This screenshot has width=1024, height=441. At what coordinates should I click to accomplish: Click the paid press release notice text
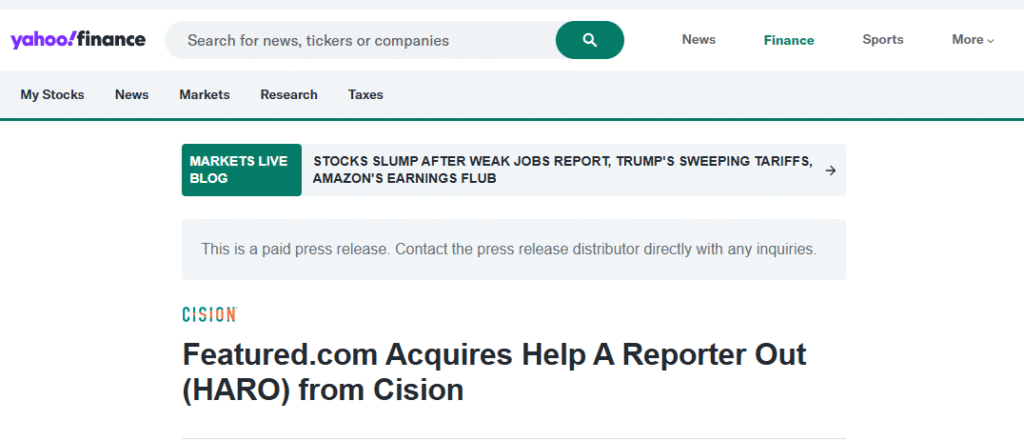click(x=509, y=249)
